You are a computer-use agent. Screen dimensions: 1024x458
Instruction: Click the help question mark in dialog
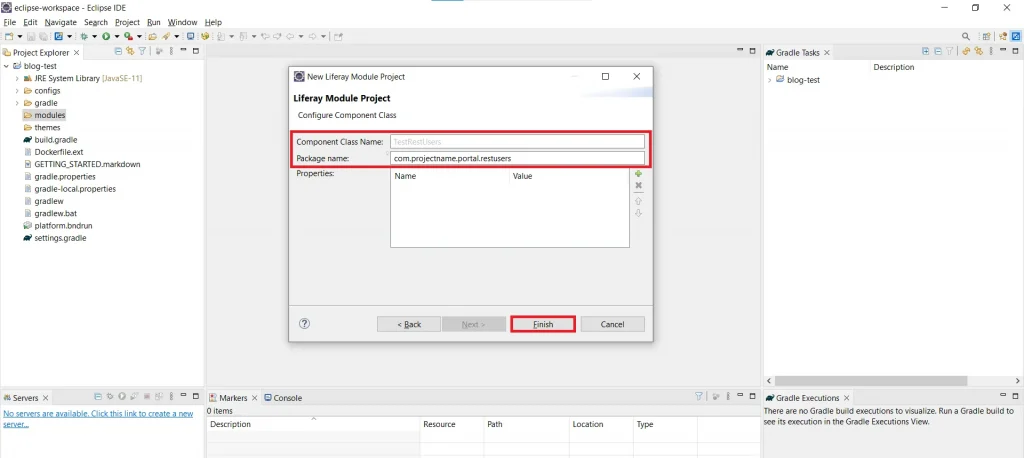pos(304,323)
